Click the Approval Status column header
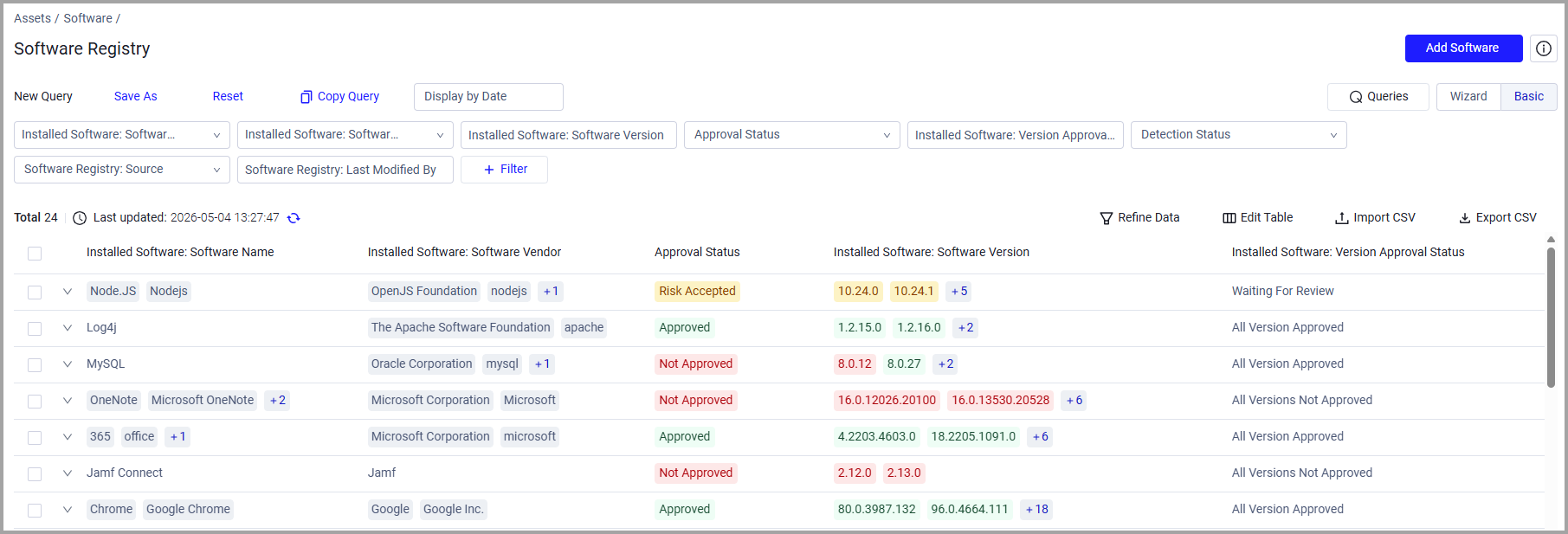 pos(697,253)
